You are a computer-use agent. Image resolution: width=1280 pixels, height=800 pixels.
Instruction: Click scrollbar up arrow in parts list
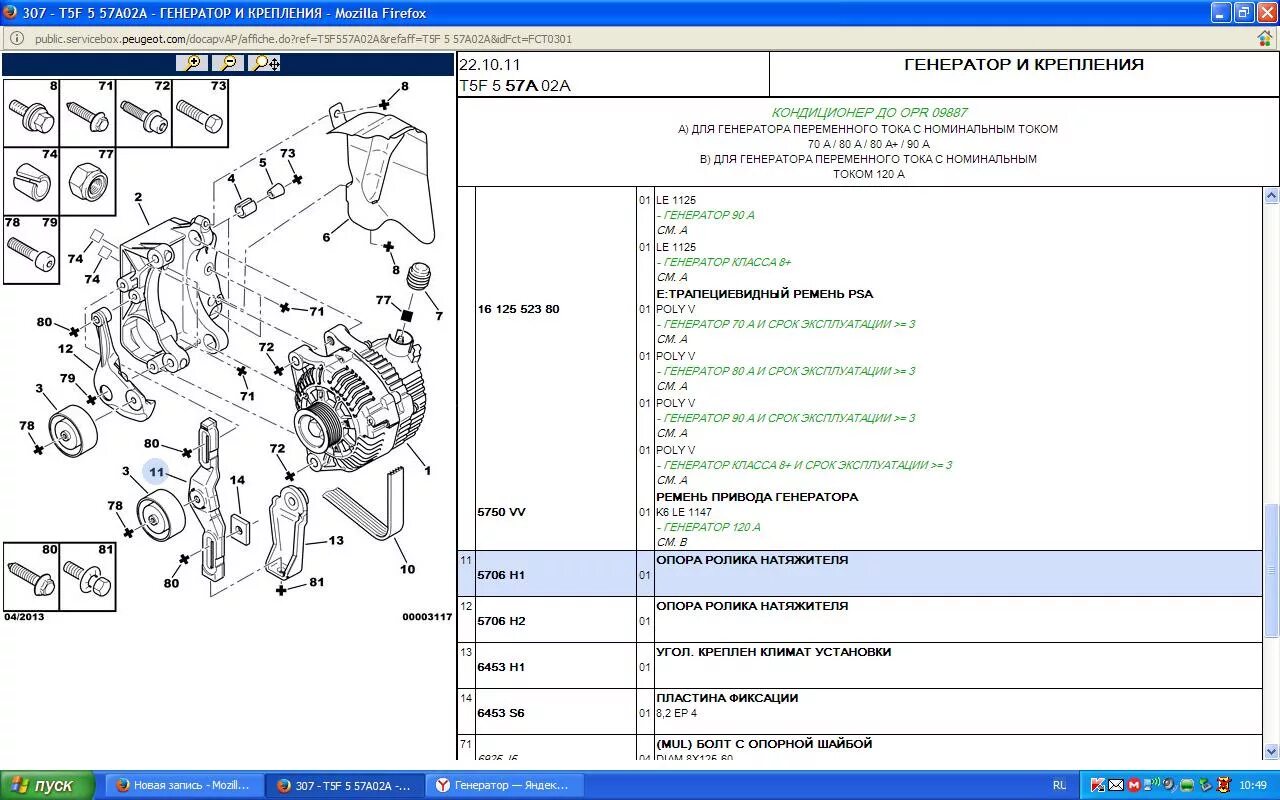pos(1271,196)
